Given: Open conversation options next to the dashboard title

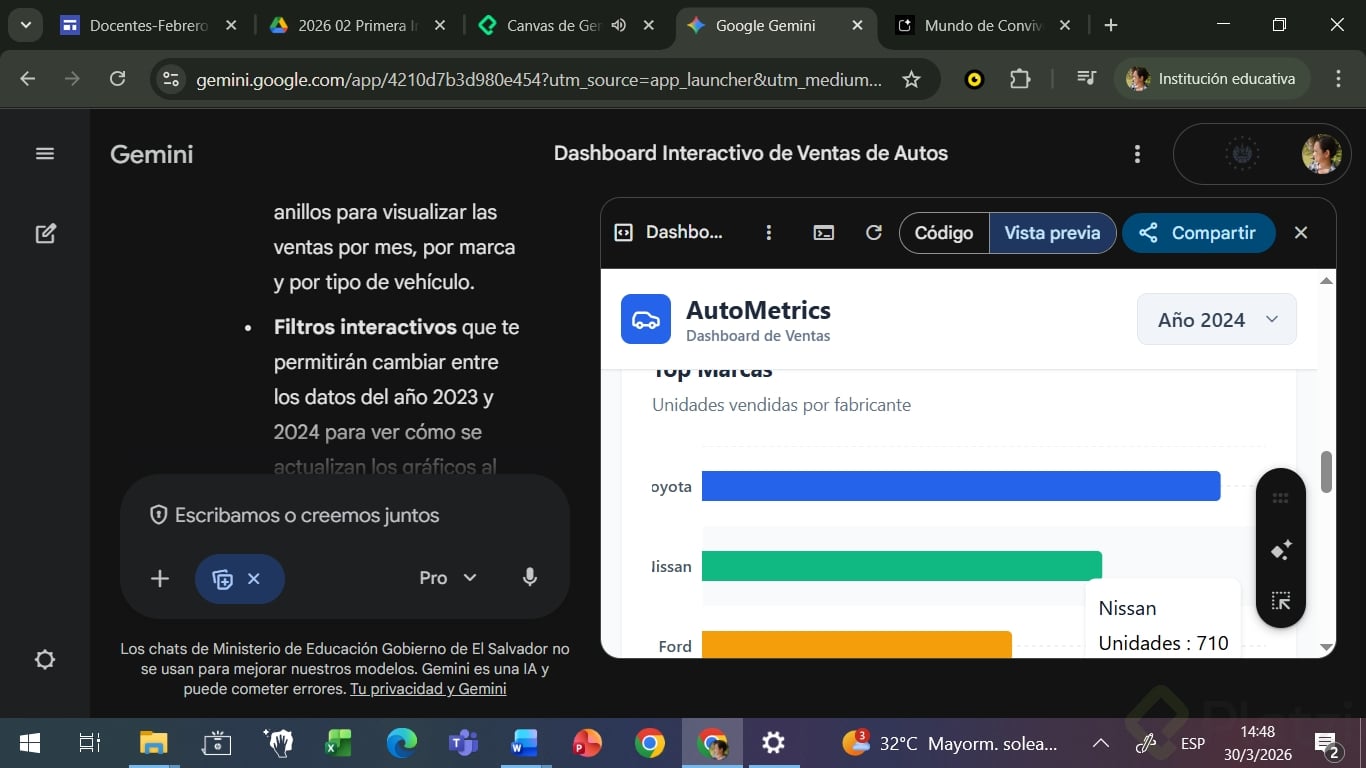Looking at the screenshot, I should [1137, 154].
